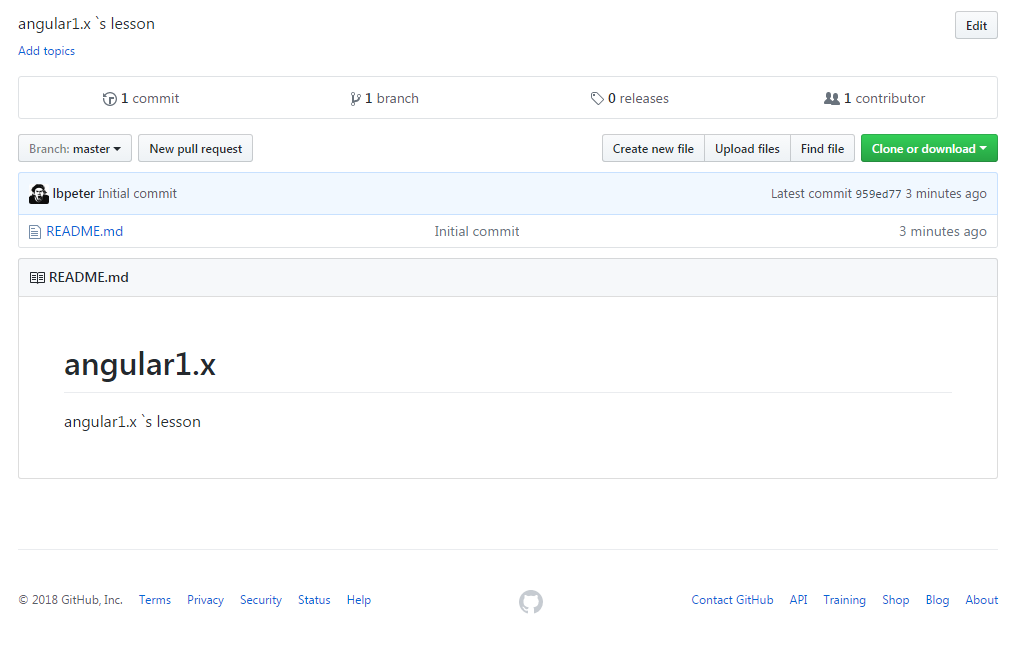Viewport: 1024px width, 655px height.
Task: Click the Terms footer link
Action: pyautogui.click(x=155, y=600)
